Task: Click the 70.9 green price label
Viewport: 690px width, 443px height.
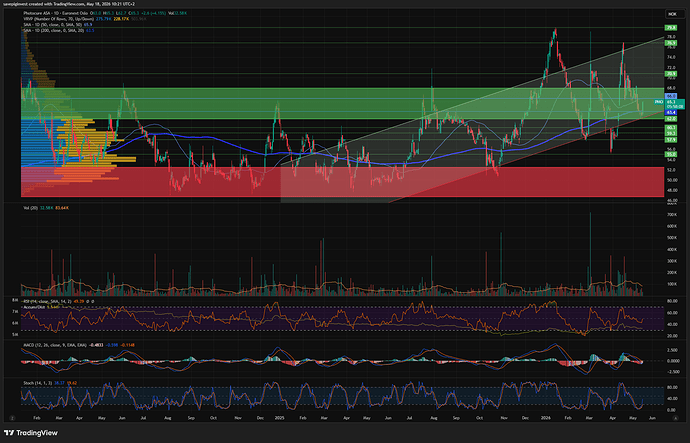Action: (671, 74)
